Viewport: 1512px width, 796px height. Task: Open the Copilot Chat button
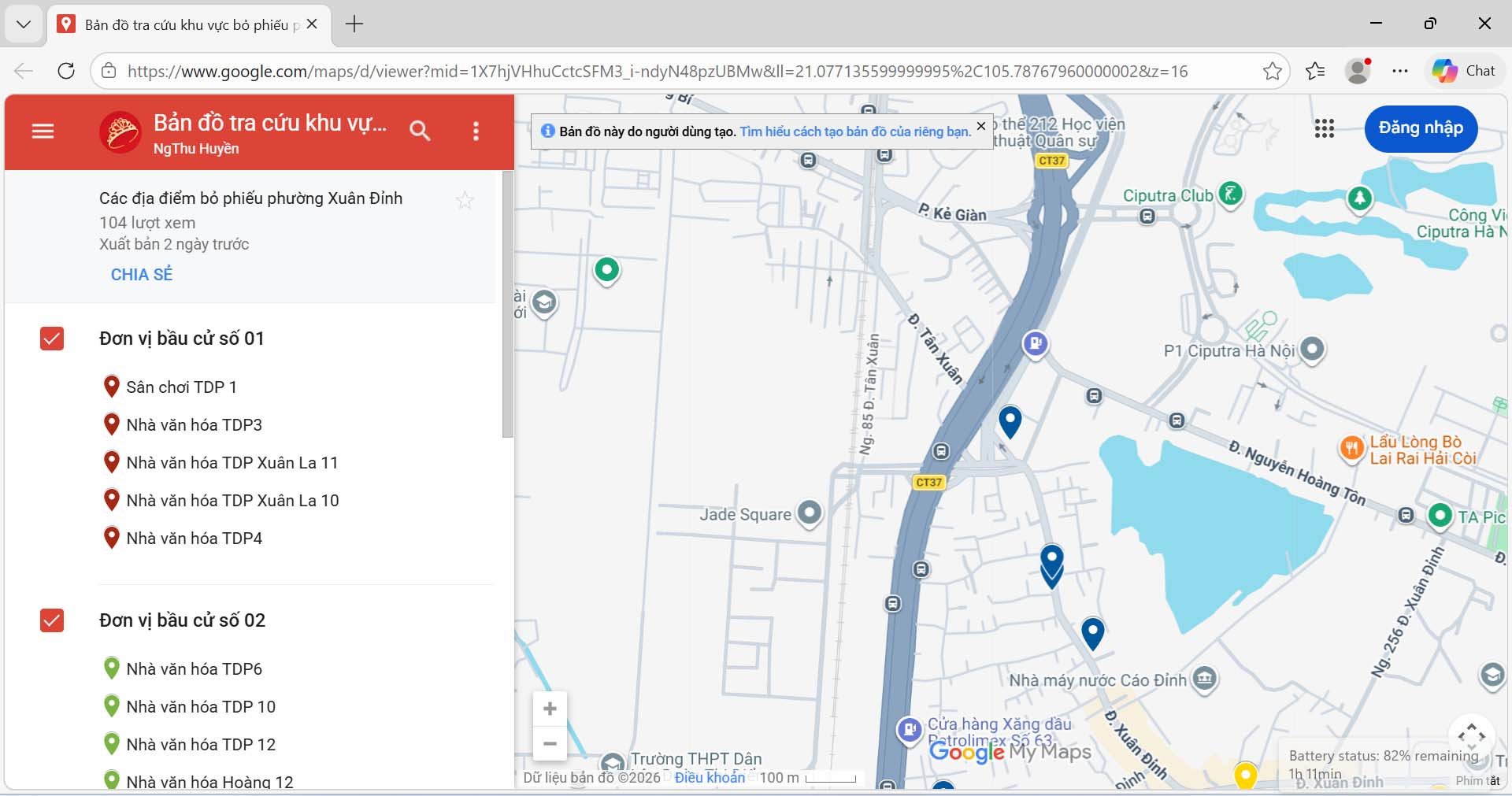(x=1464, y=71)
